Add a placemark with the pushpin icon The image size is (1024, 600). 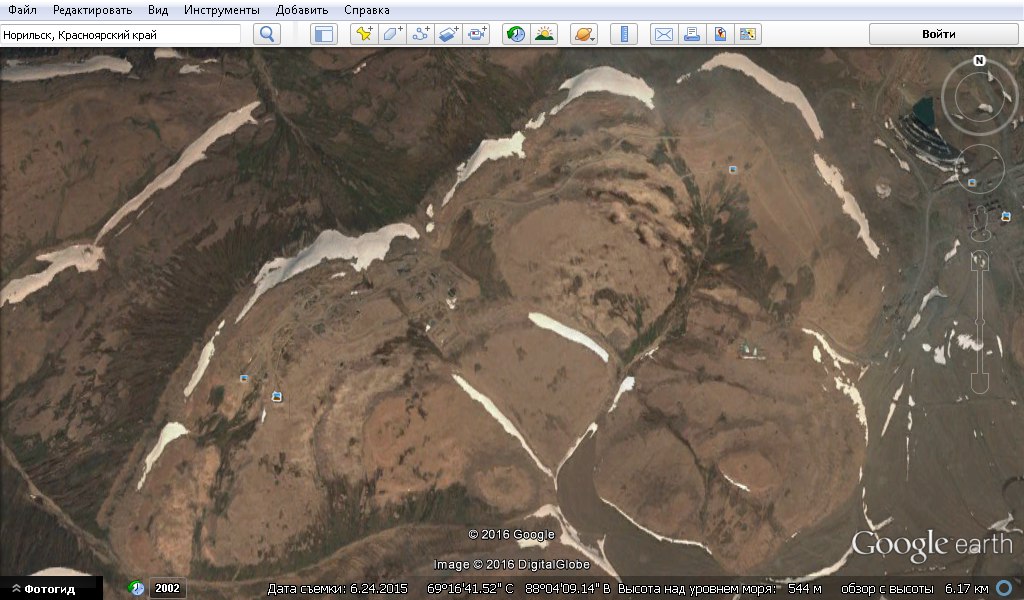click(x=364, y=34)
